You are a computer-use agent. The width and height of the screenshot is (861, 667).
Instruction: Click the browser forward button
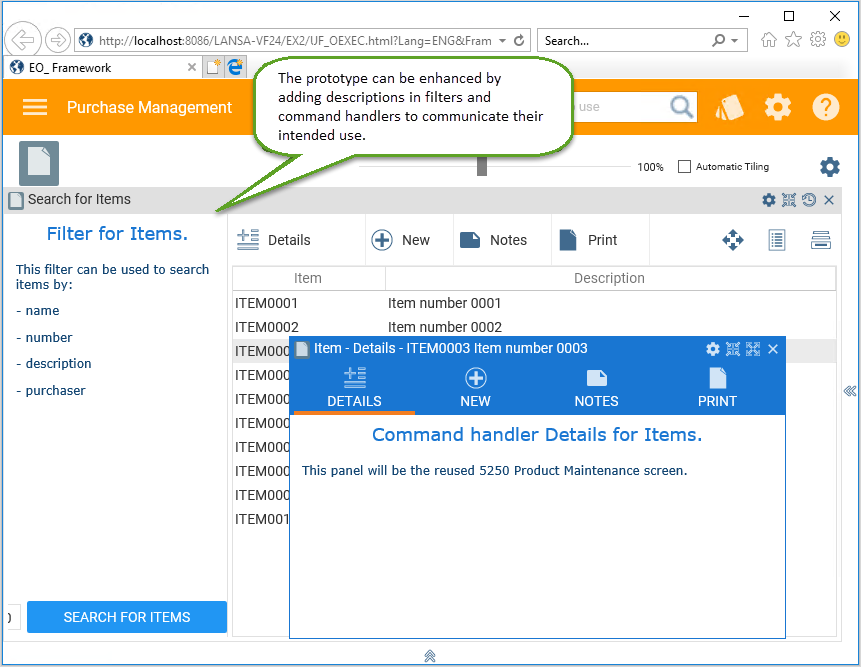[57, 40]
